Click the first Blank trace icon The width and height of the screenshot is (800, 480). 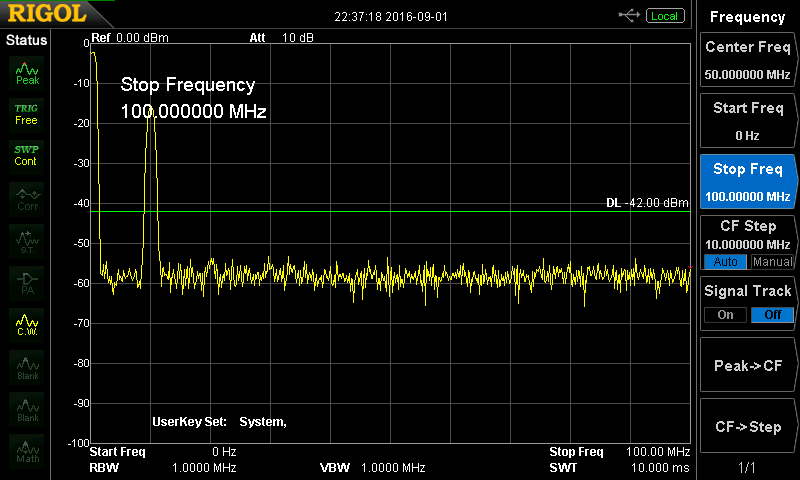coord(27,368)
